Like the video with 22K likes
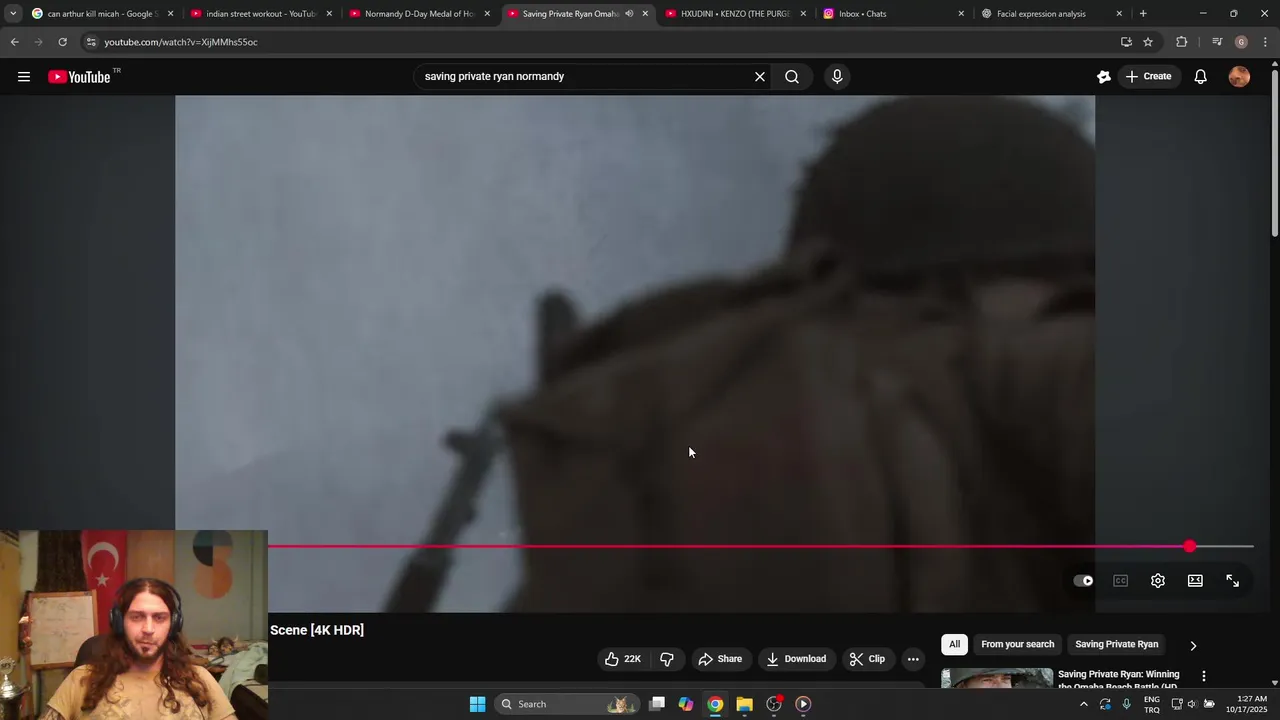The width and height of the screenshot is (1280, 720). (x=623, y=659)
